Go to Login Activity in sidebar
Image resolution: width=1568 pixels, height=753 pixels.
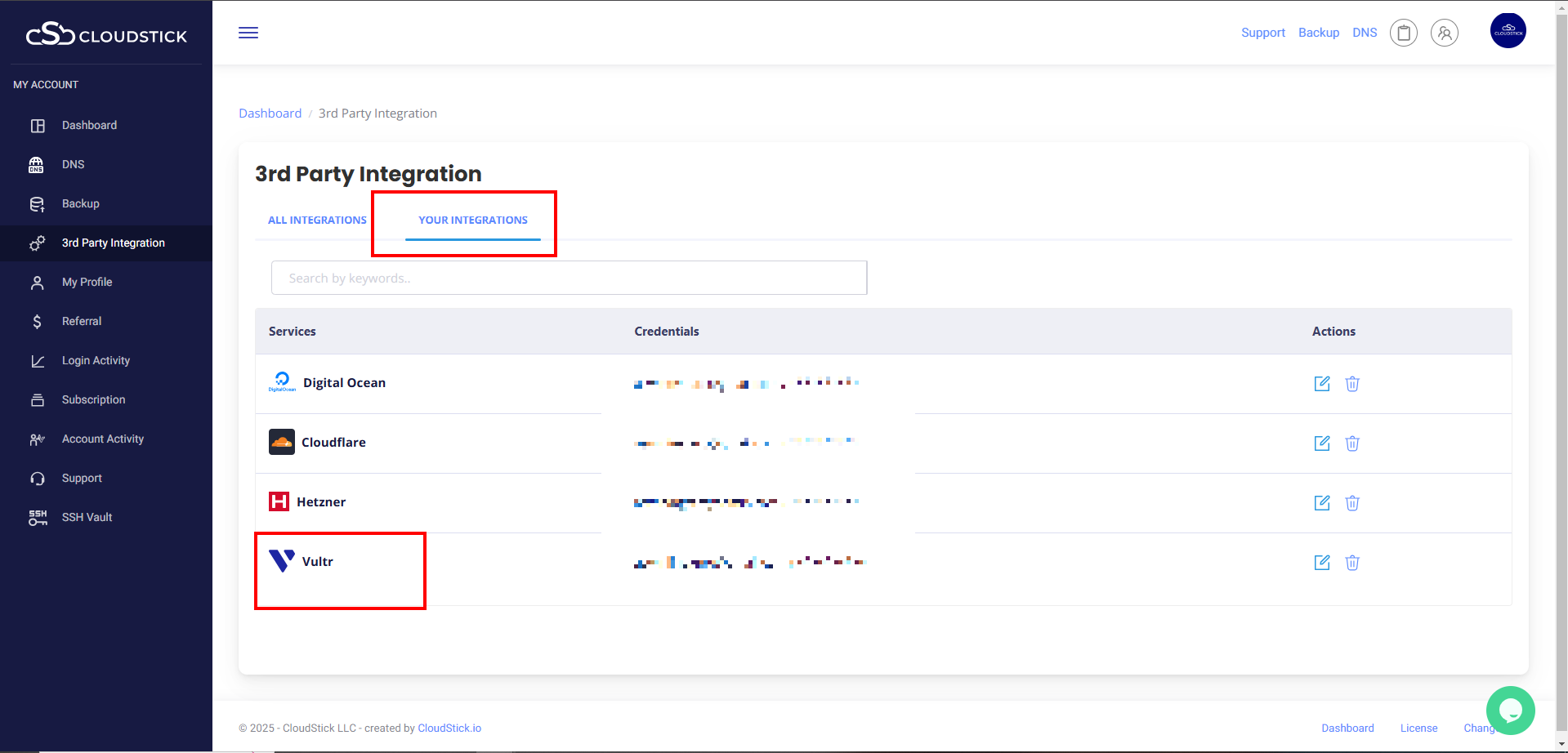click(x=96, y=360)
